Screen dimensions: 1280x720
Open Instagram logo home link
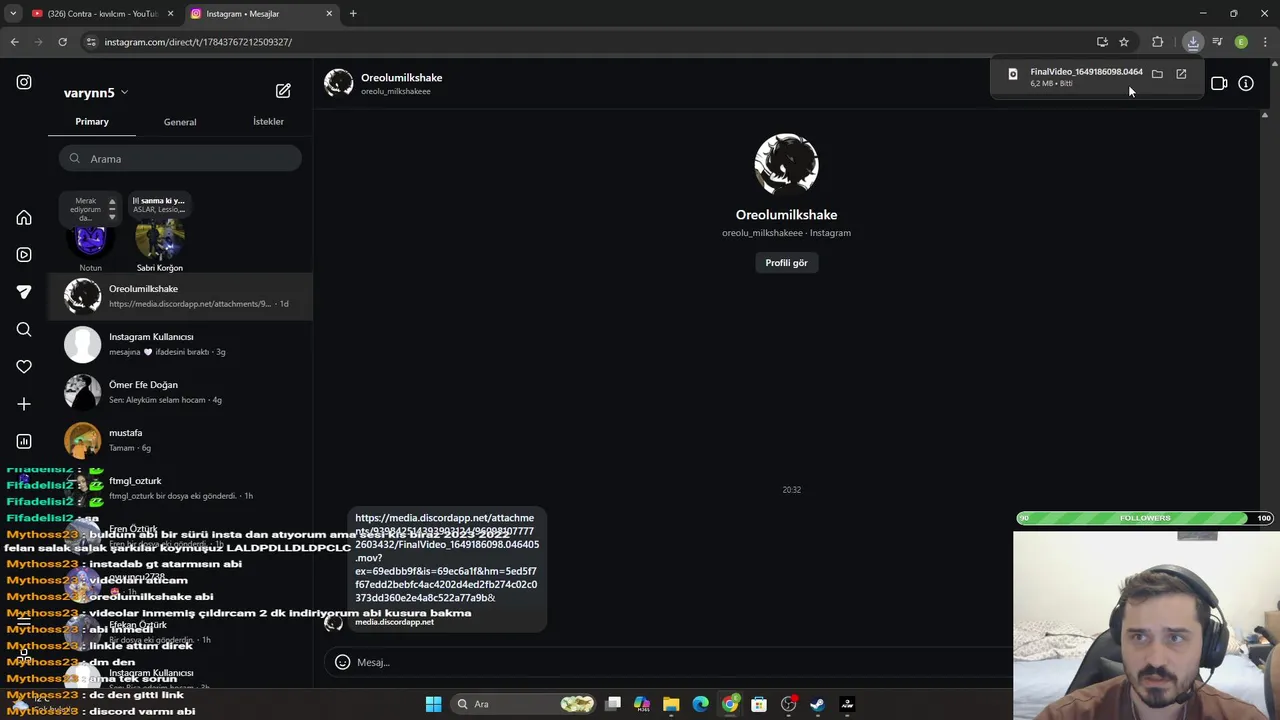click(24, 82)
